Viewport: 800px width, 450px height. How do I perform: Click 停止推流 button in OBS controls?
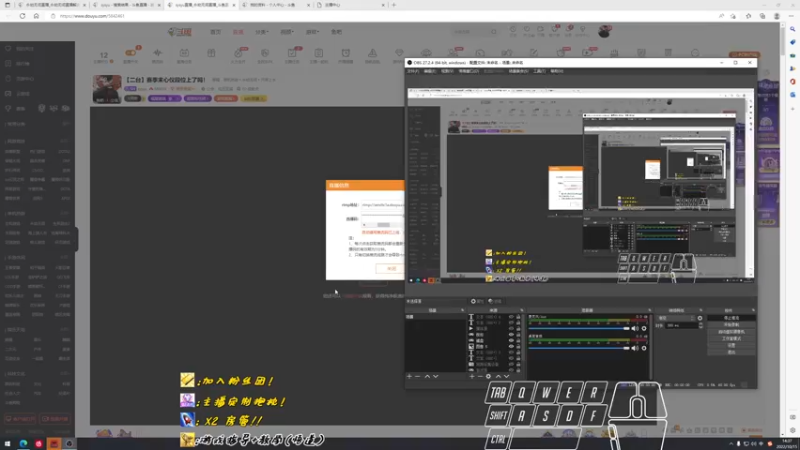(731, 318)
